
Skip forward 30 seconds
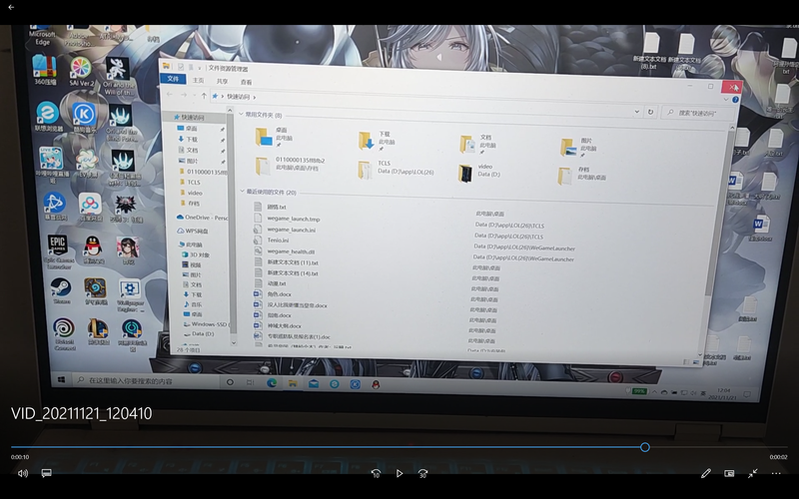(423, 473)
